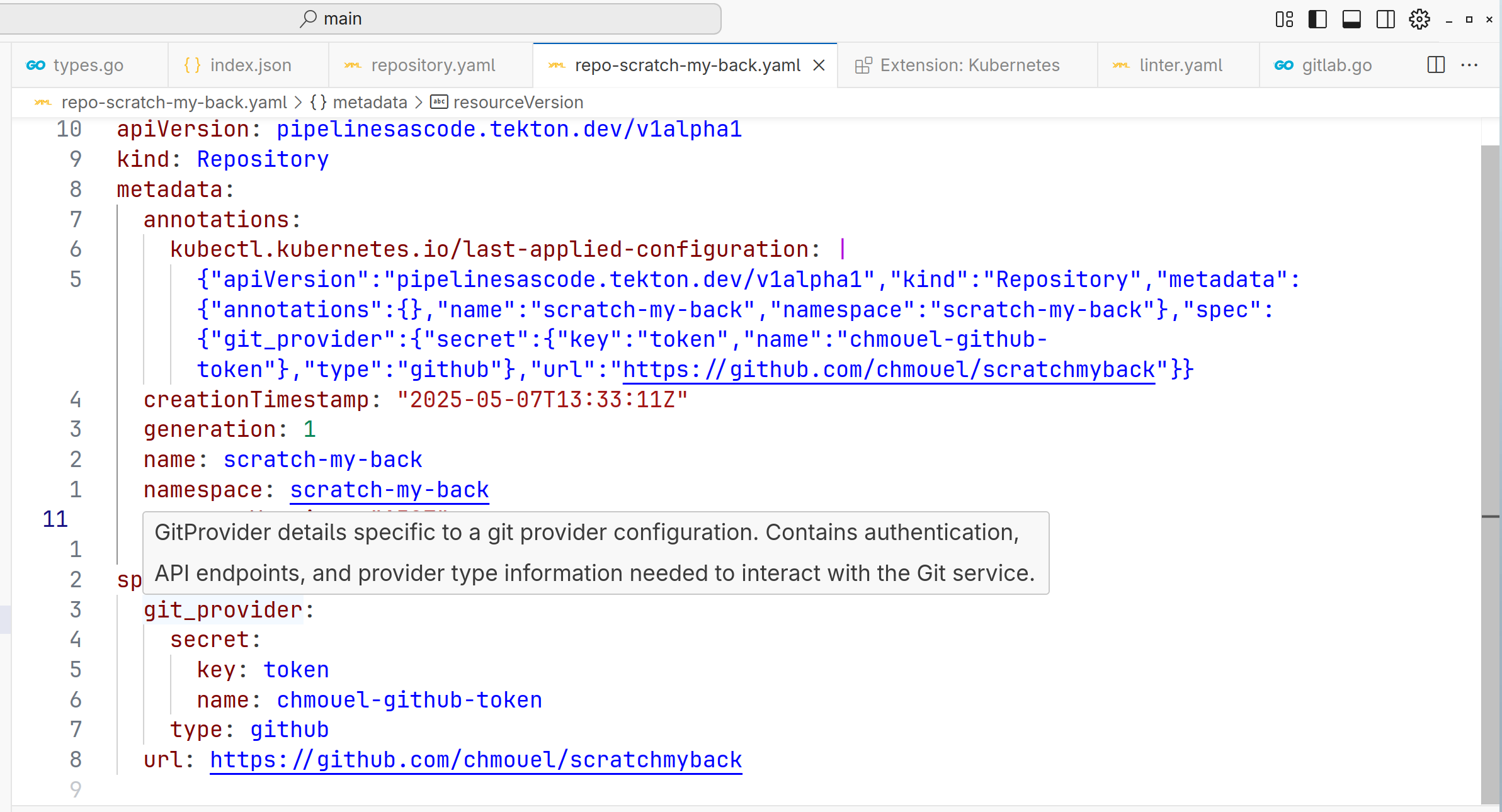
Task: Open the editor More Actions ellipsis
Action: click(x=1471, y=65)
